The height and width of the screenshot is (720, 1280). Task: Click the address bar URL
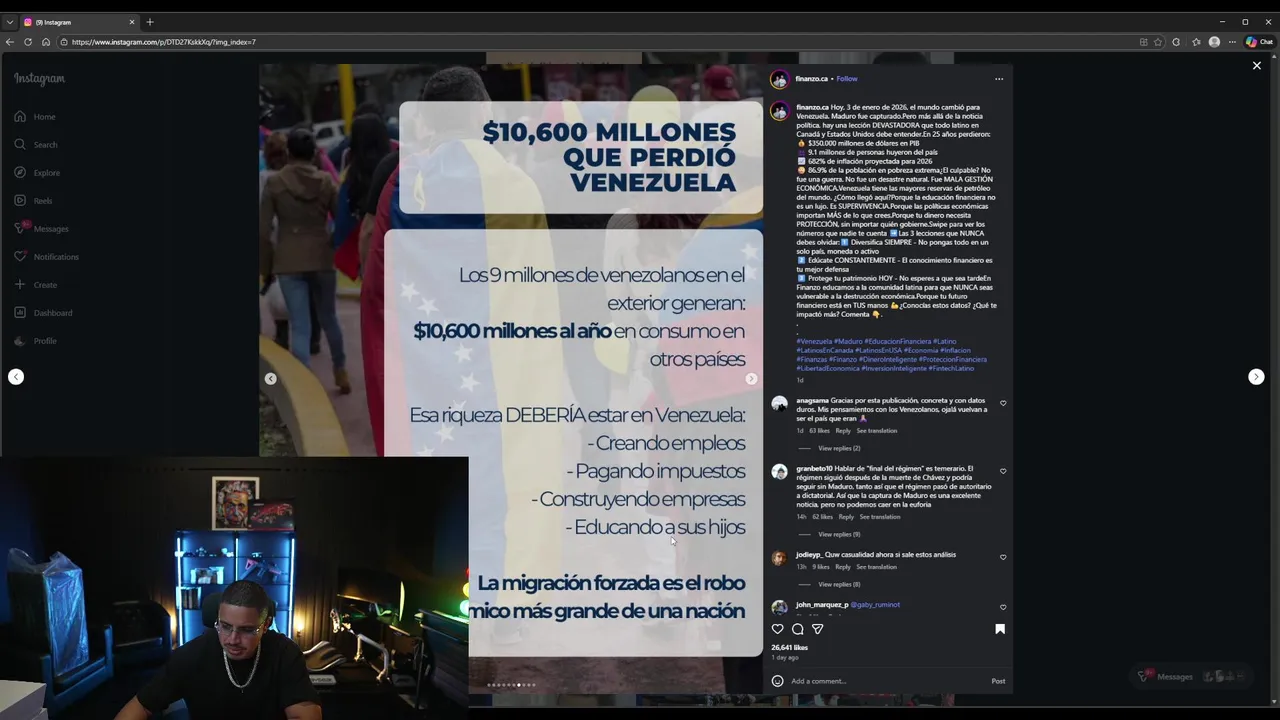pyautogui.click(x=164, y=42)
